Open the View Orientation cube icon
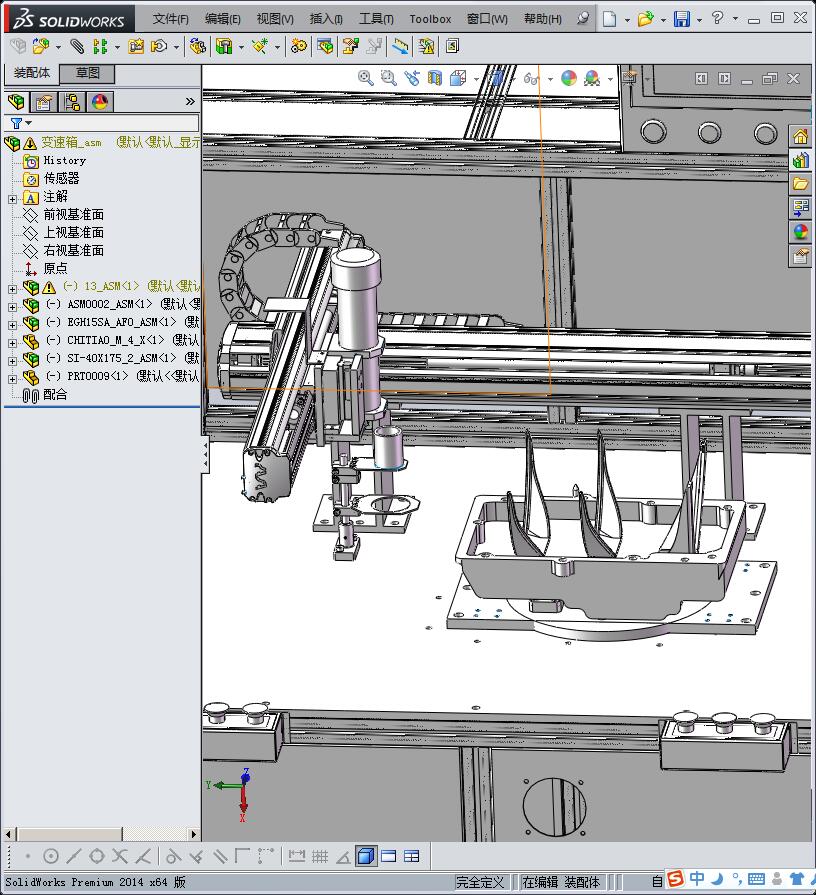Screen dimensions: 816x895 point(458,78)
